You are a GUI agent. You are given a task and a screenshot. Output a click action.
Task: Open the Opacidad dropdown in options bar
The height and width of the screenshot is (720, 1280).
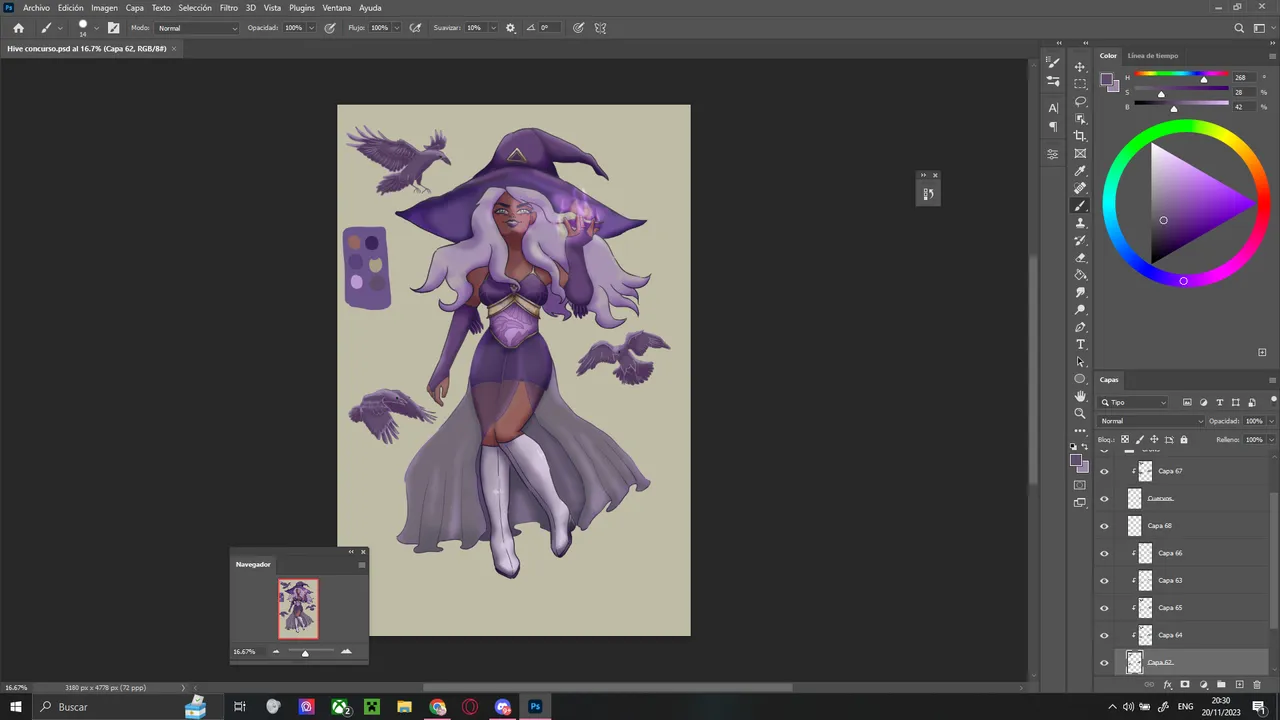point(312,28)
